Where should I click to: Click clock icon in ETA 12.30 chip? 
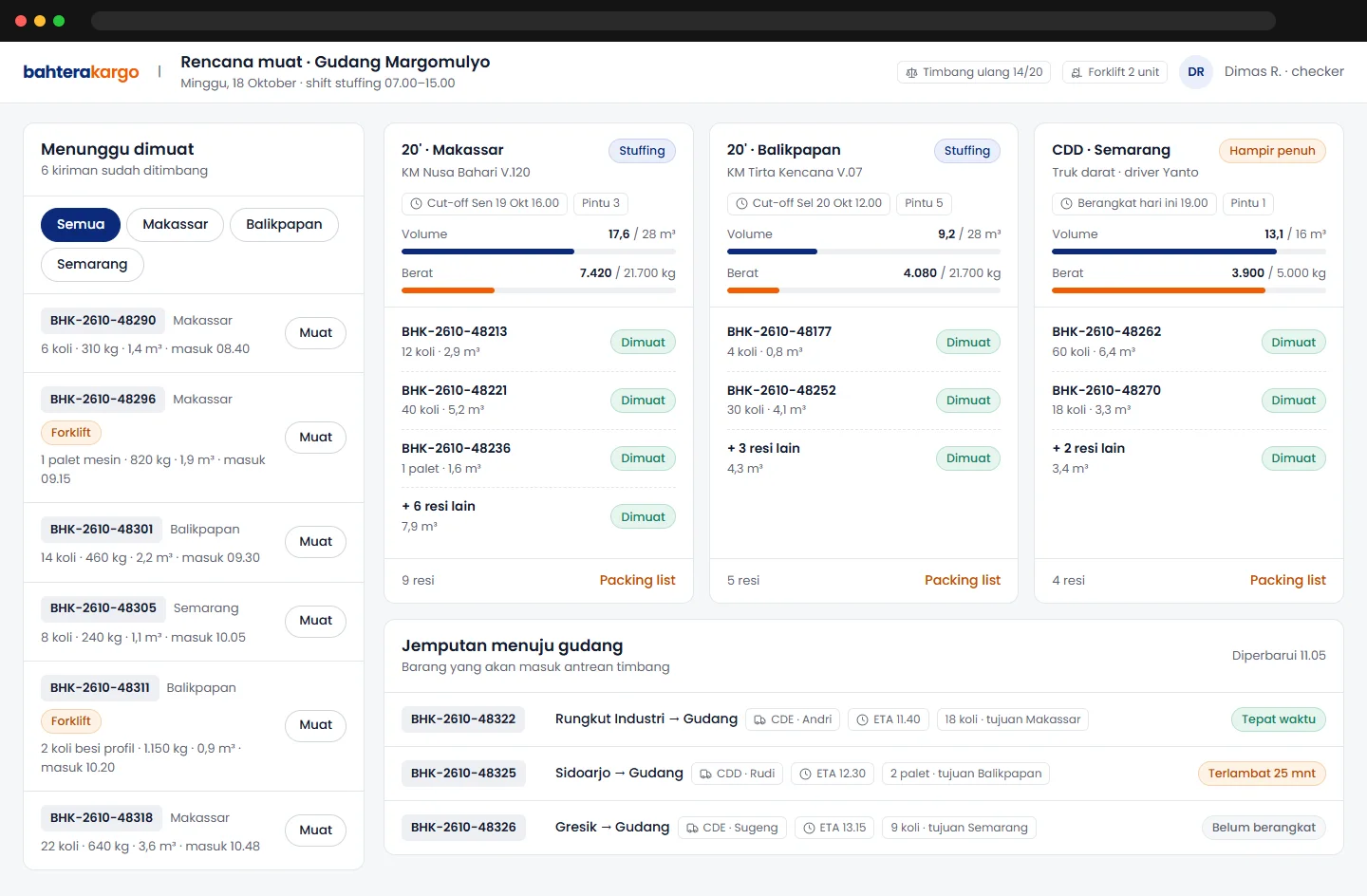(x=805, y=774)
